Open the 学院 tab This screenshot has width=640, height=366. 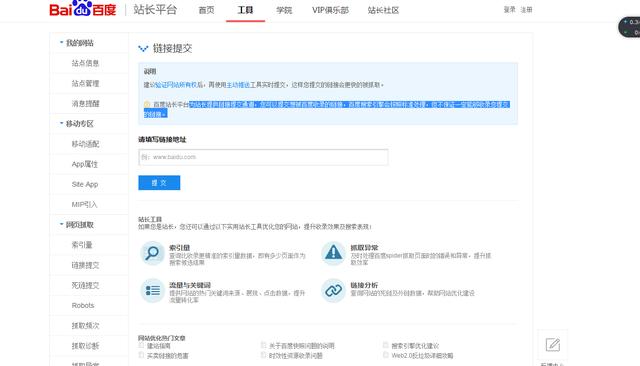click(284, 10)
